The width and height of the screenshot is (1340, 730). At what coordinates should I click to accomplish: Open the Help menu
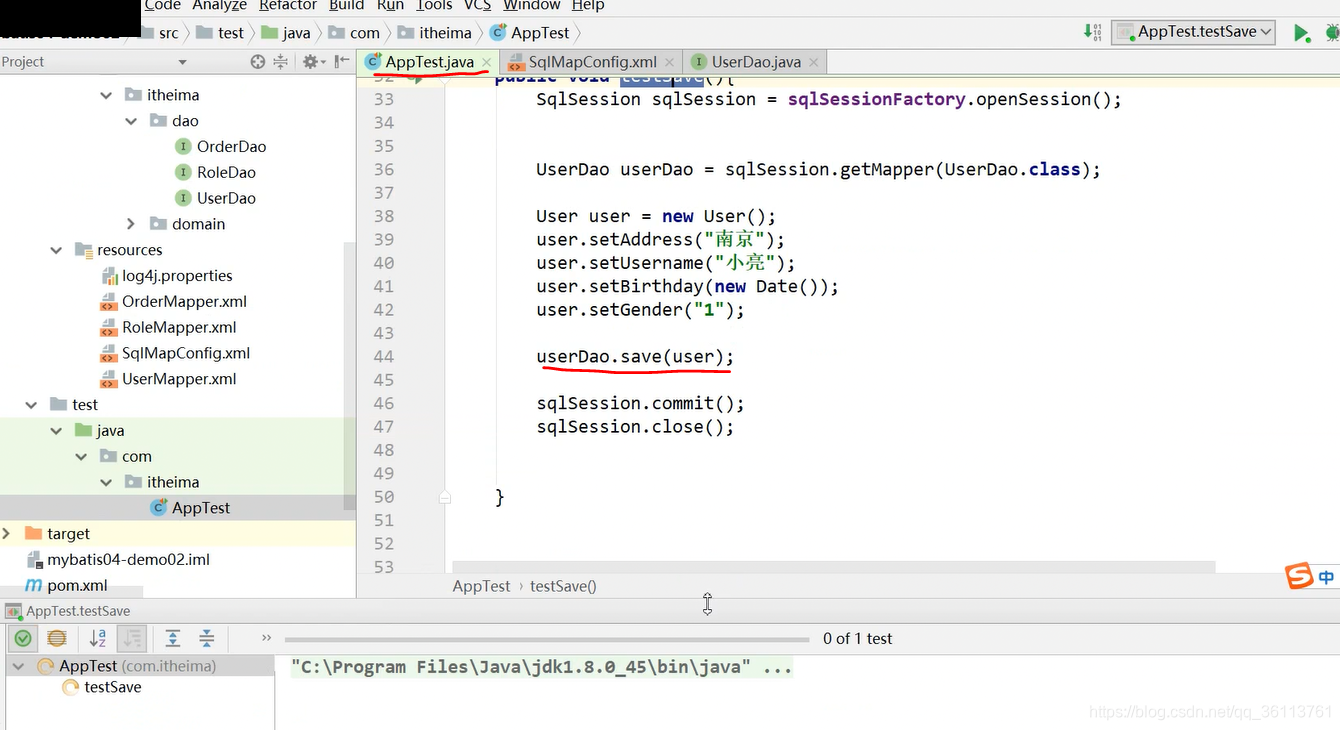pyautogui.click(x=588, y=5)
